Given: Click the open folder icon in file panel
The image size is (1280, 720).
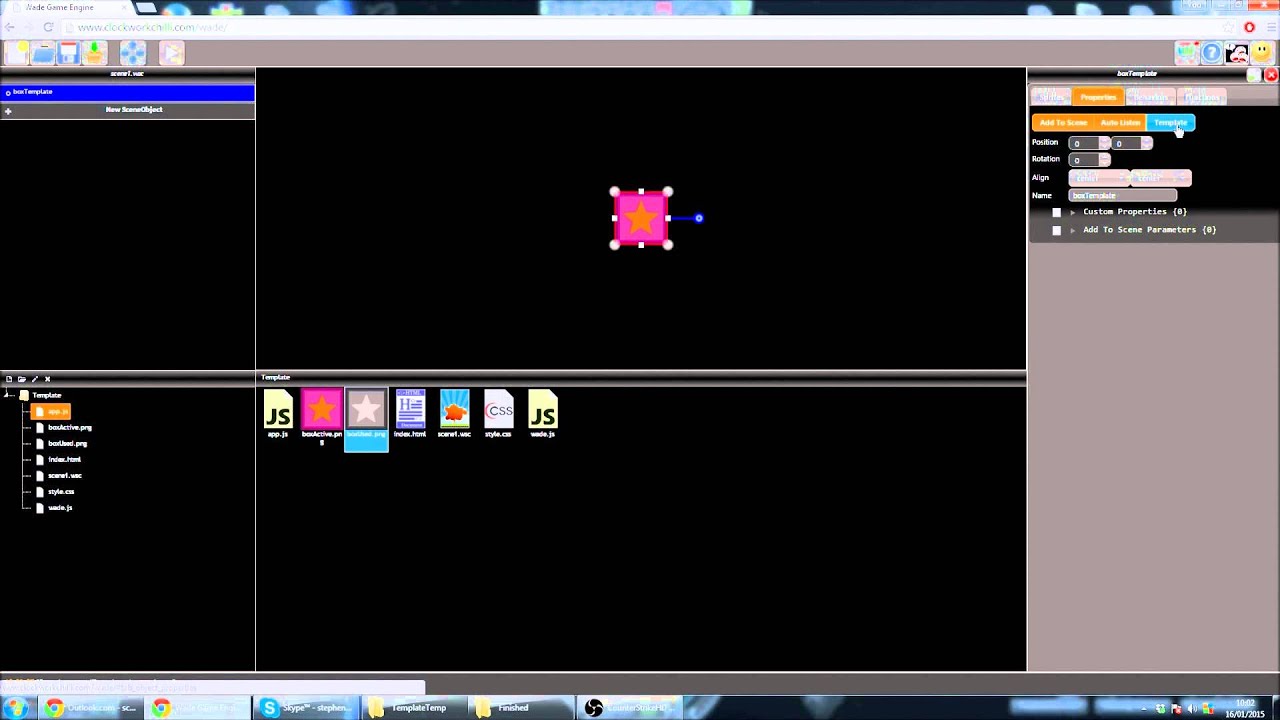Looking at the screenshot, I should [x=22, y=379].
